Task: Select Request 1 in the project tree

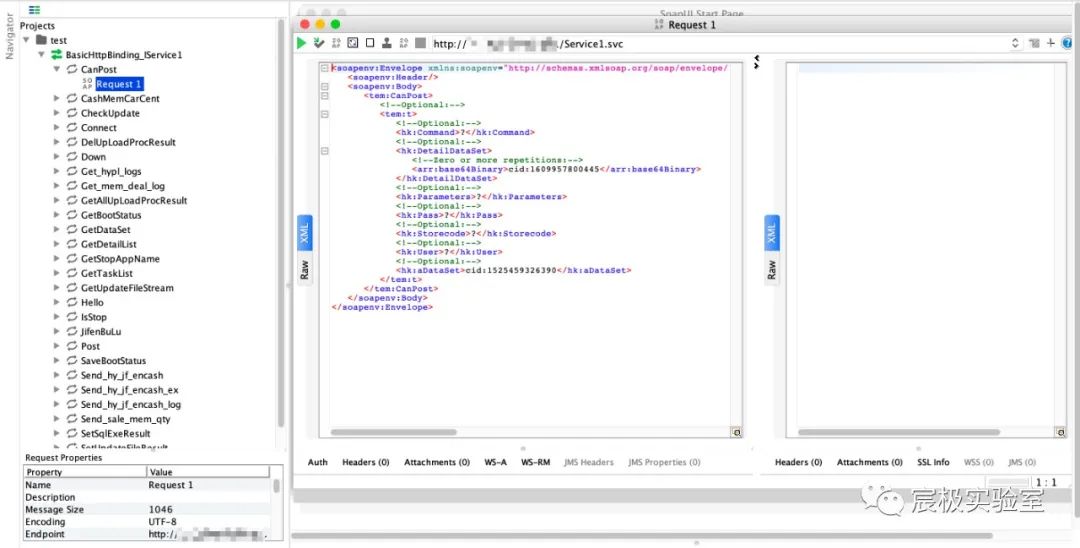Action: [118, 84]
